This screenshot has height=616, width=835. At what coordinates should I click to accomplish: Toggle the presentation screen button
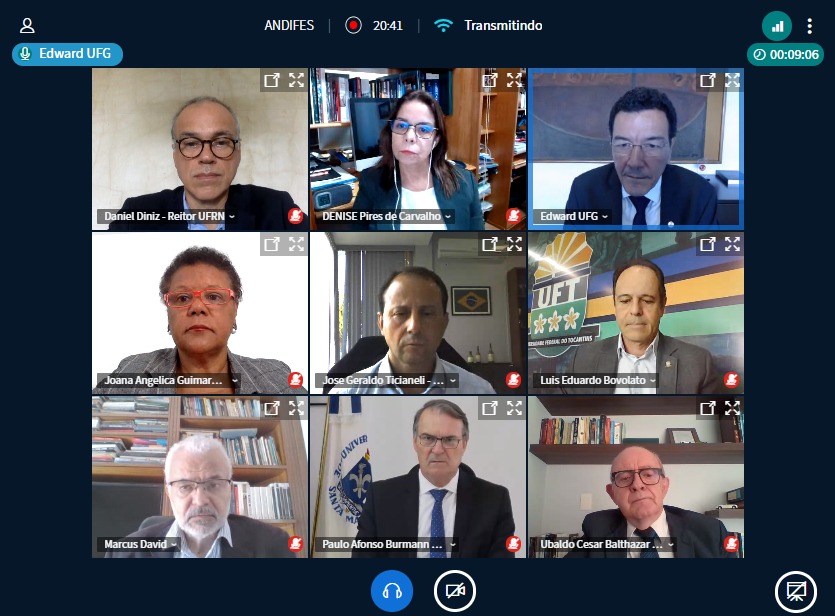click(x=796, y=592)
